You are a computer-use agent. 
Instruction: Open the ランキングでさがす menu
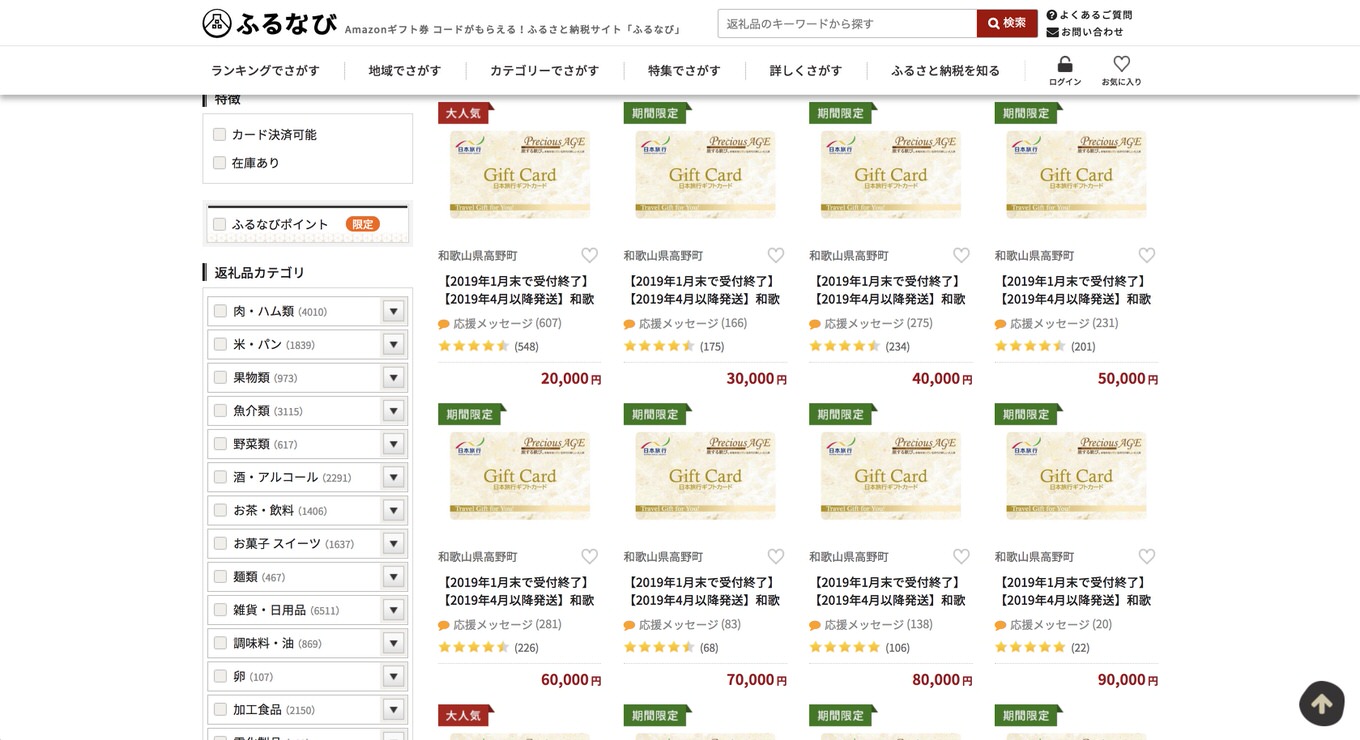(x=265, y=70)
